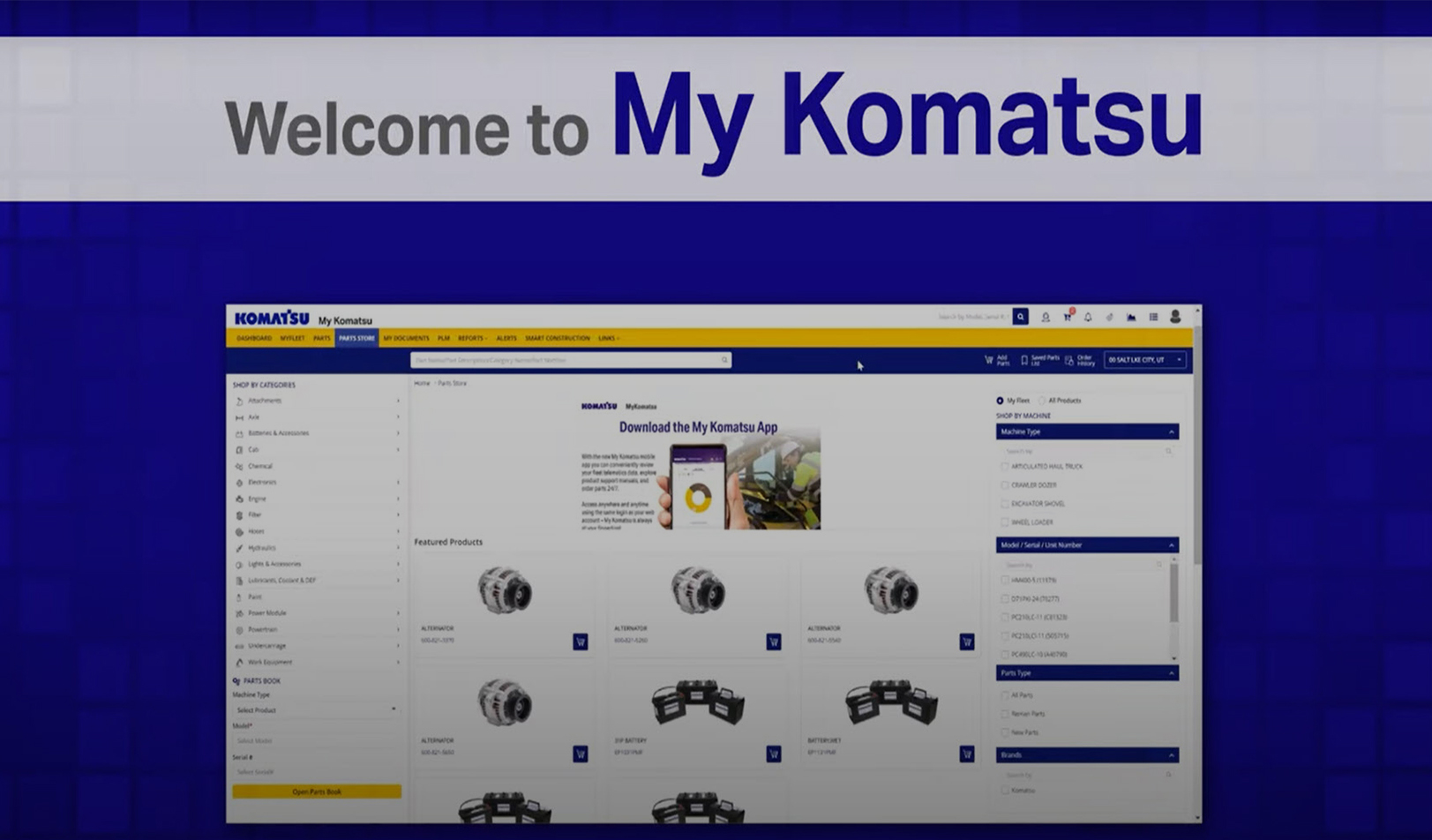Screen dimensions: 1432x840
Task: Check the Crawler Dozer checkbox
Action: coord(1004,484)
